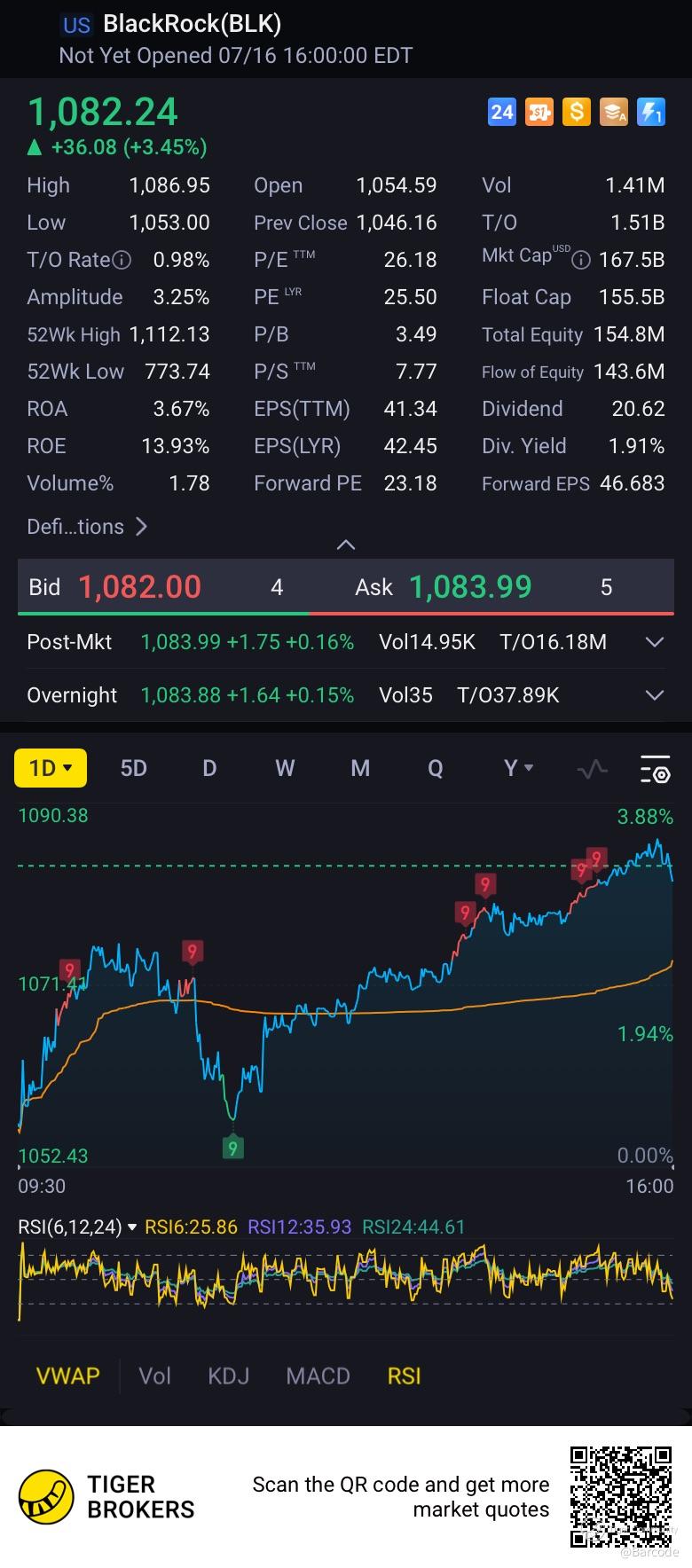
Task: Tap the ROE value 13.93%
Action: (x=176, y=446)
